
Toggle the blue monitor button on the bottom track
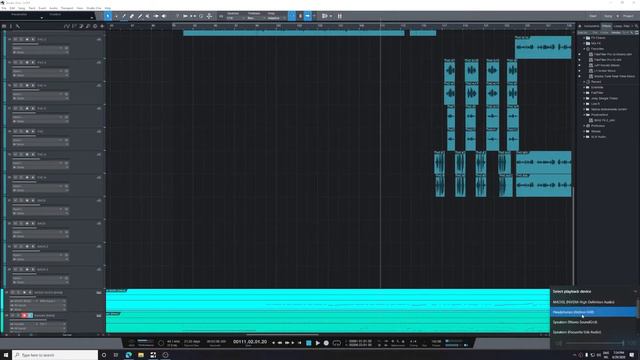click(30, 315)
